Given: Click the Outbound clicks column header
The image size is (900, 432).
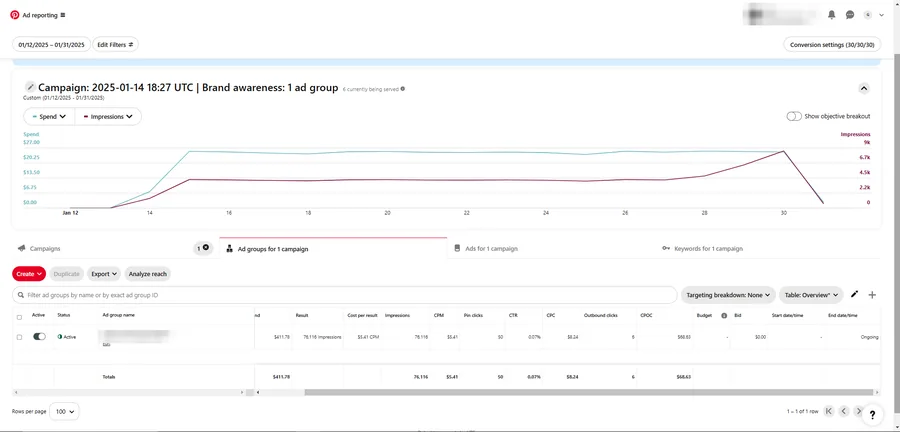Looking at the screenshot, I should coord(600,315).
